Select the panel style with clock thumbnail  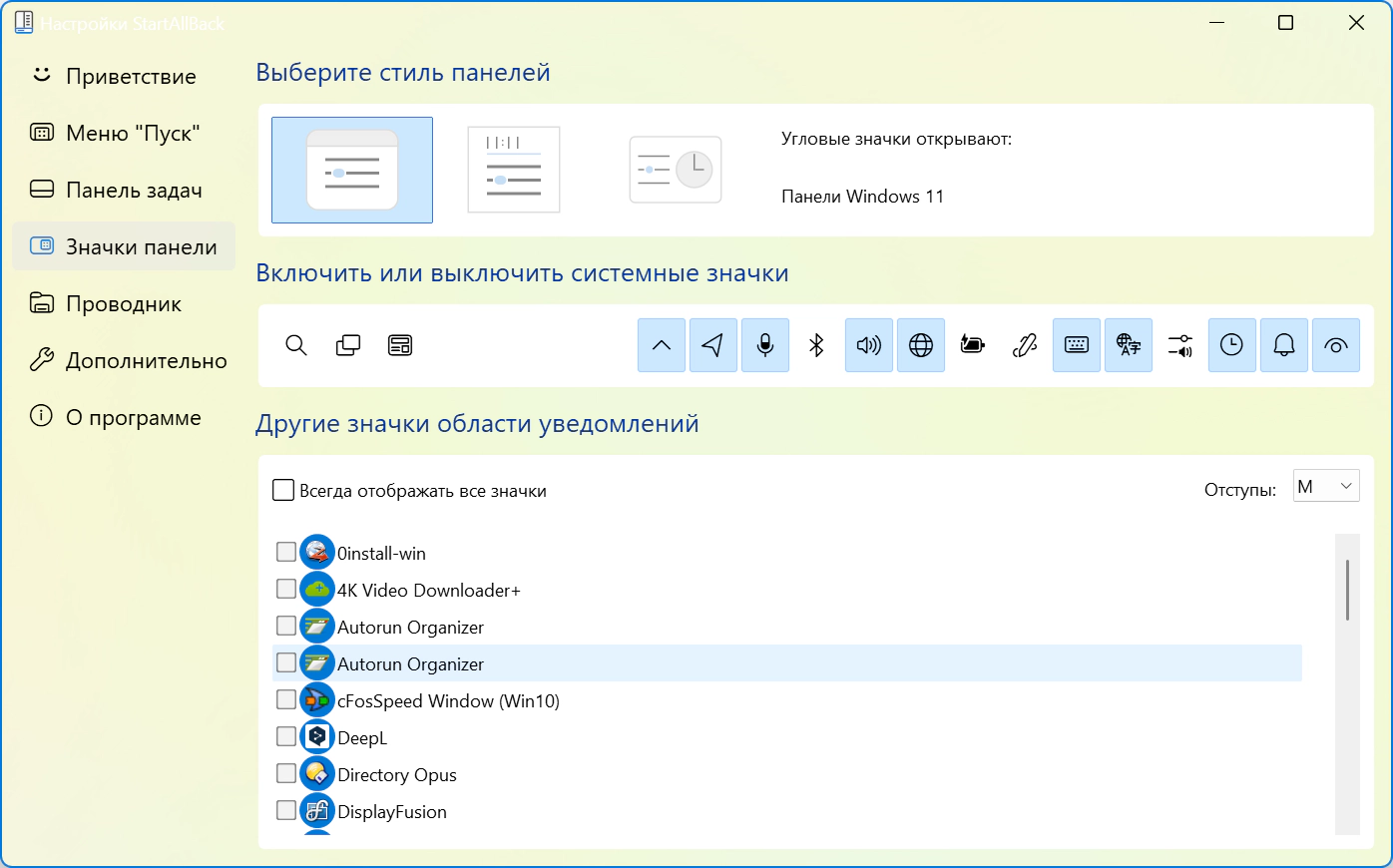tap(676, 170)
